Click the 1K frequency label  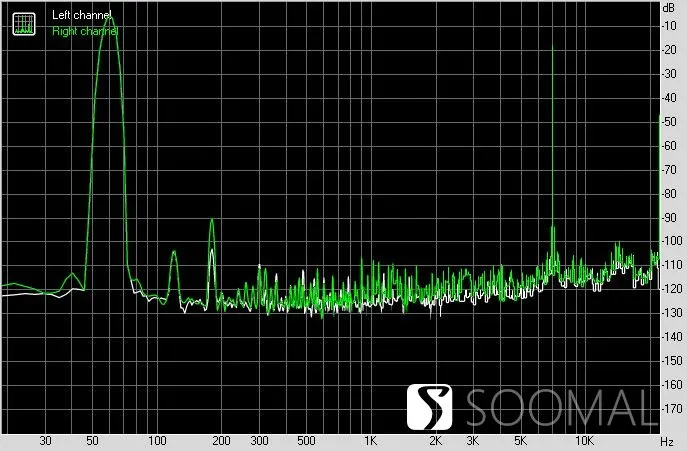(371, 440)
